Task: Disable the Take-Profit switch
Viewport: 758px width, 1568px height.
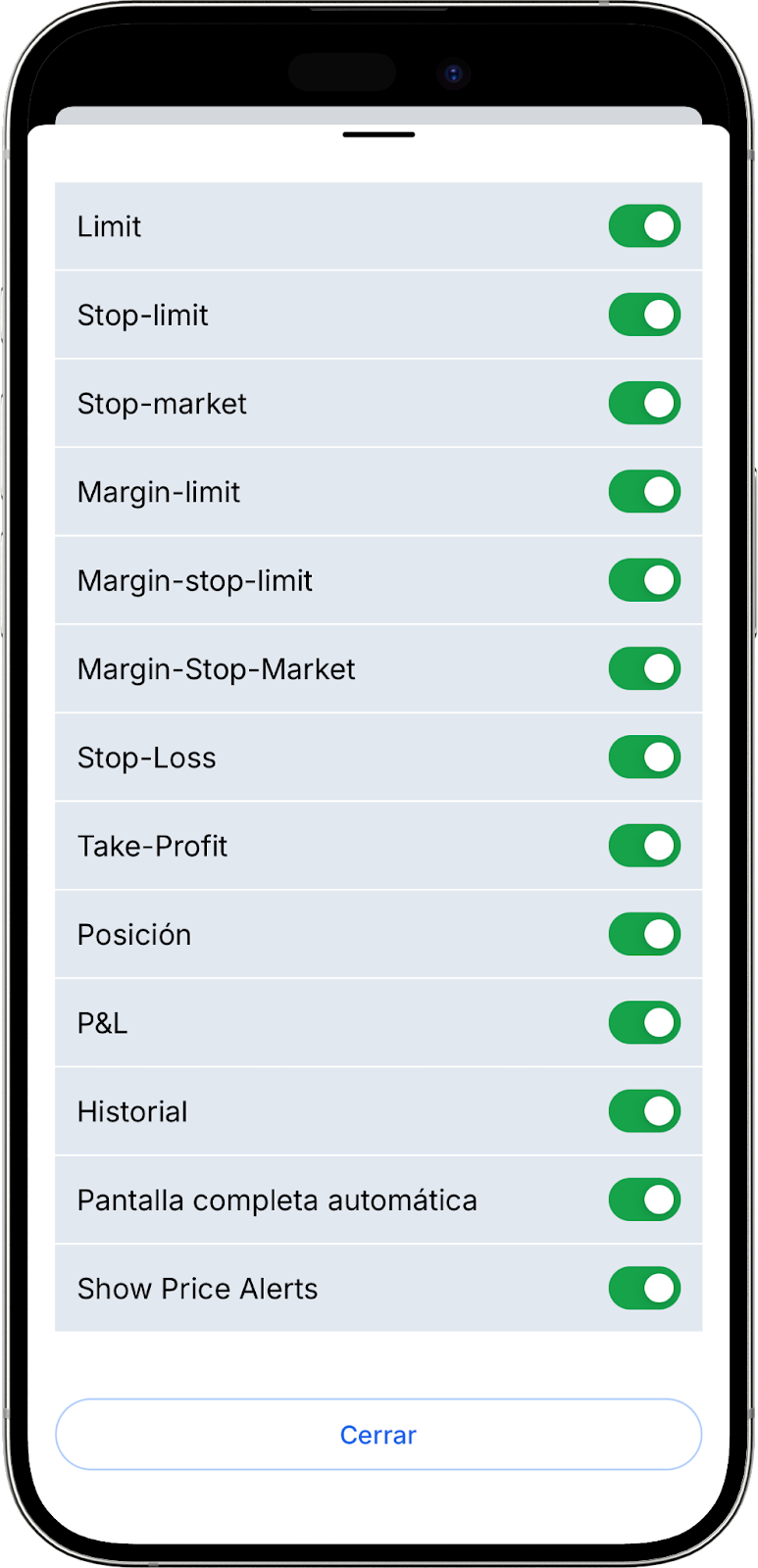Action: 644,846
